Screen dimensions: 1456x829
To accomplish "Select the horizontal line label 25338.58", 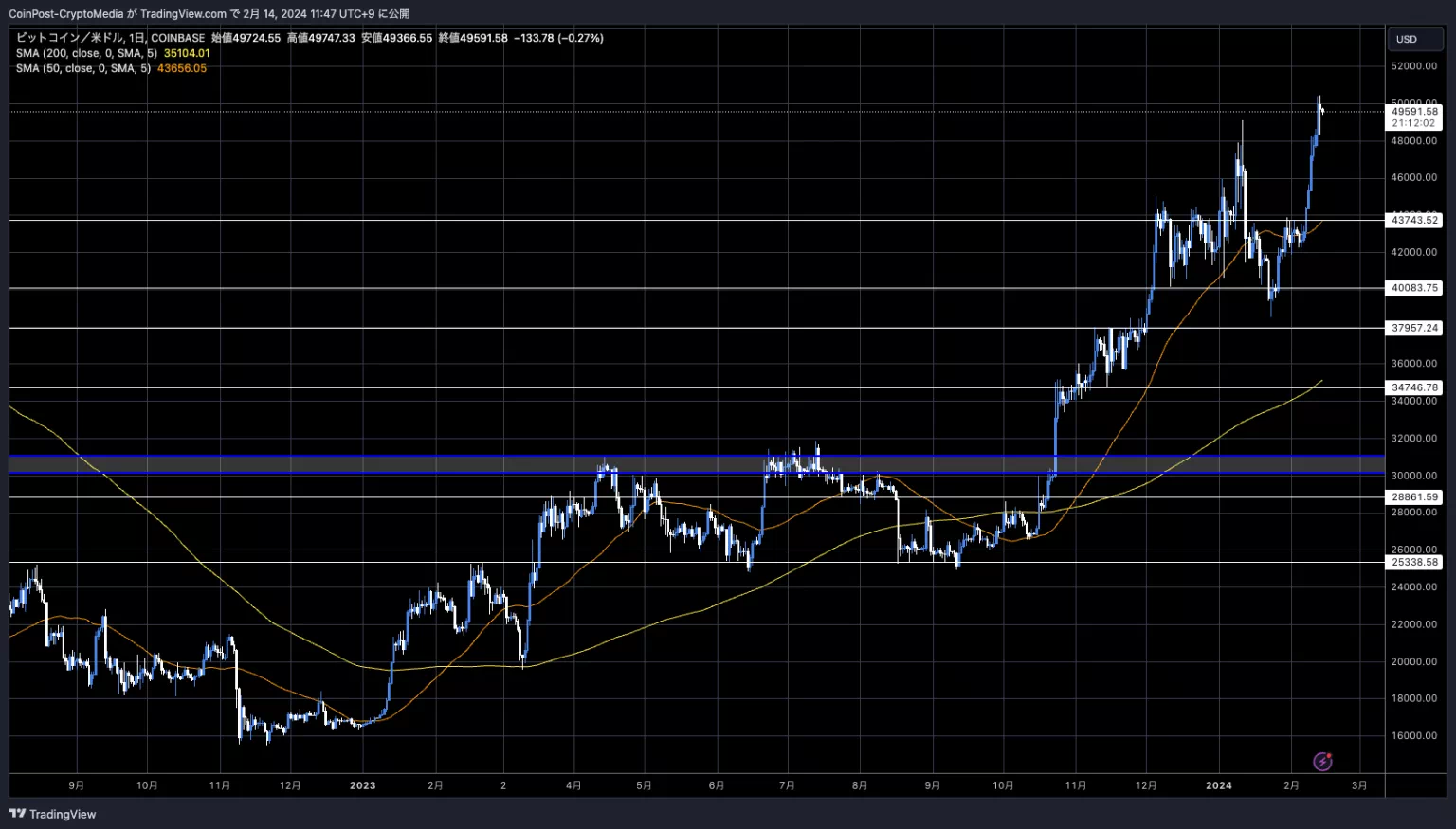I will coord(1415,562).
